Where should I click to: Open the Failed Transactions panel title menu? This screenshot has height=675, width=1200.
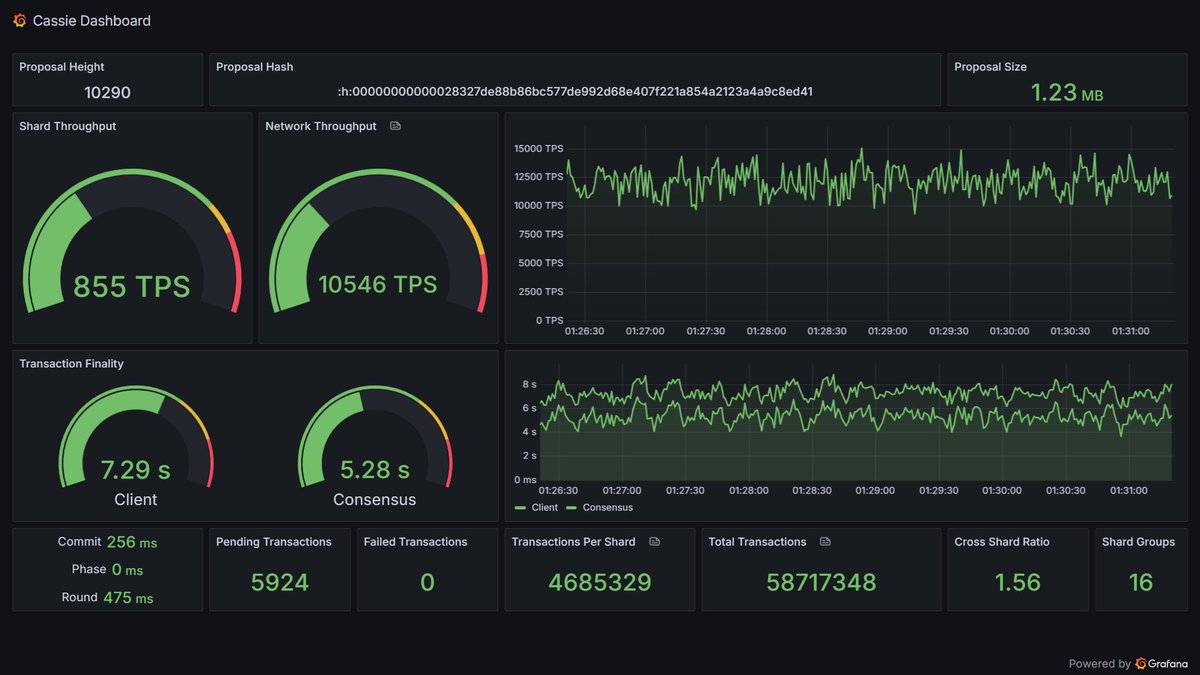click(415, 542)
